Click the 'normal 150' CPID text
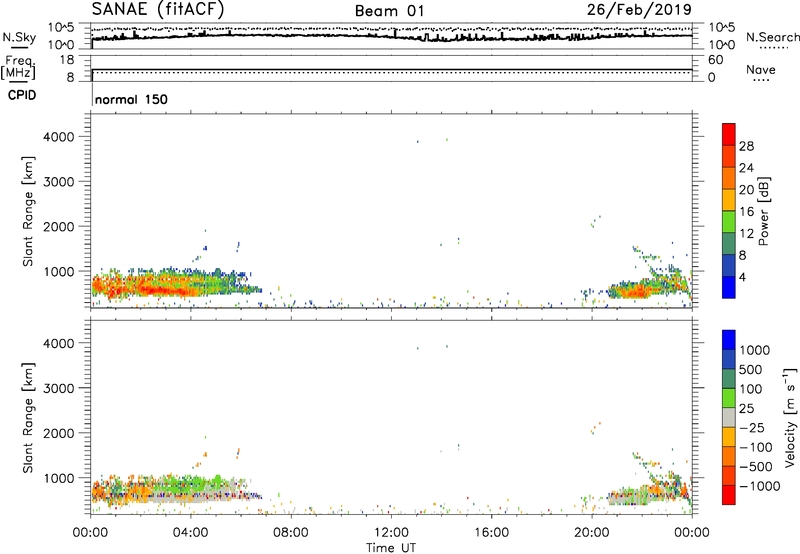The image size is (800, 554). (x=131, y=99)
